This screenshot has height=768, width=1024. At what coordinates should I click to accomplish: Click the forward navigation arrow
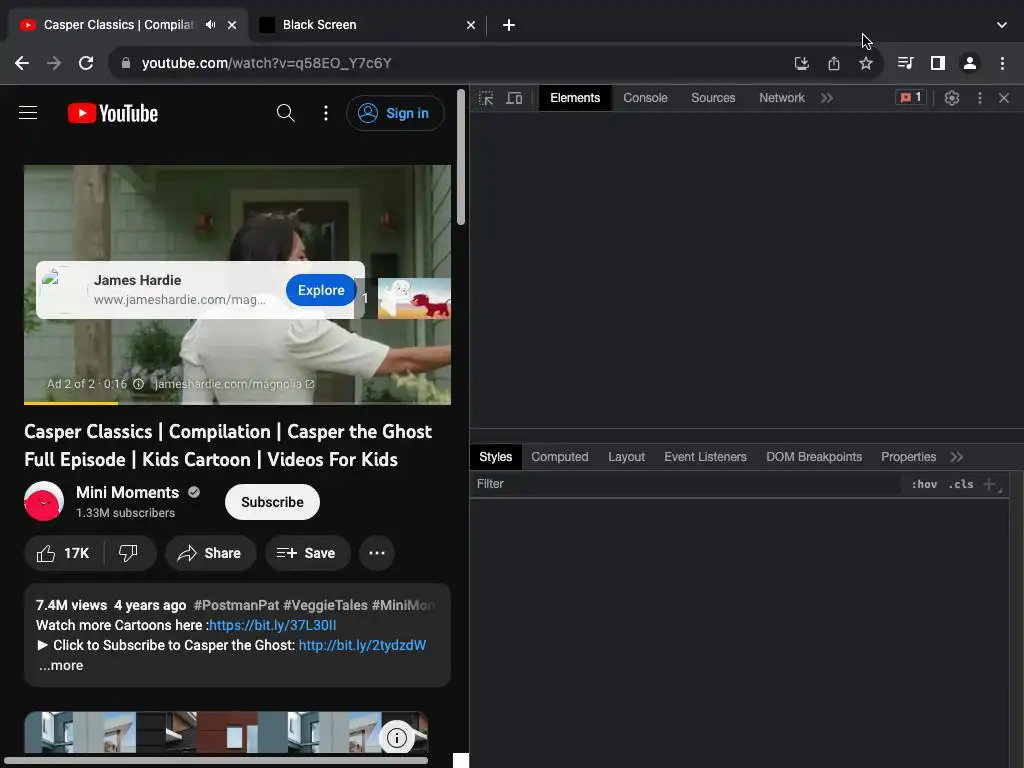(54, 63)
